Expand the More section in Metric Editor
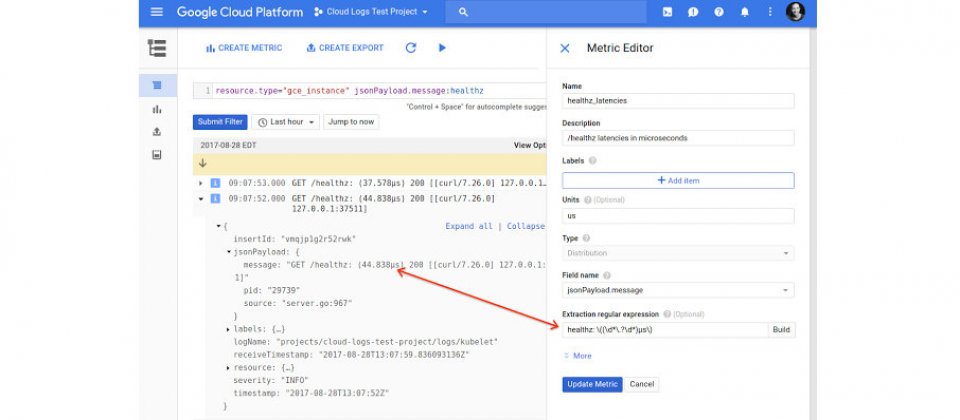 click(577, 355)
